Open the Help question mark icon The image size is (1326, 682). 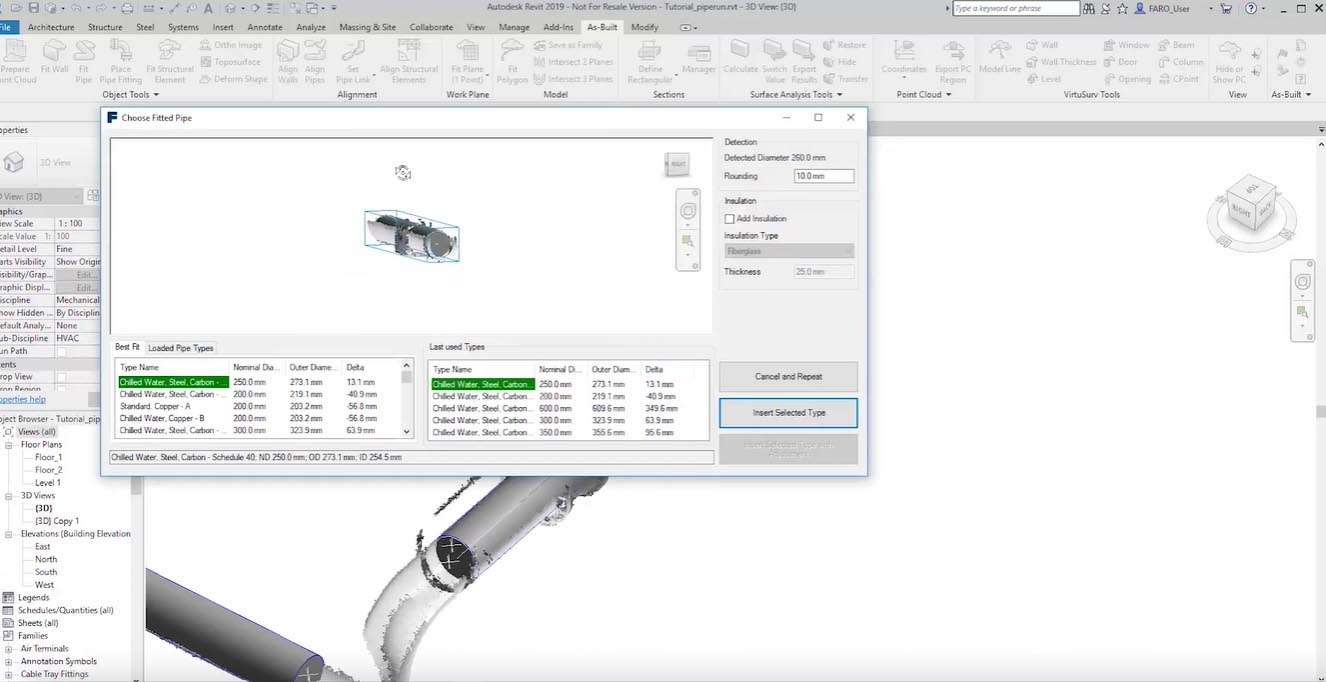tap(1251, 8)
